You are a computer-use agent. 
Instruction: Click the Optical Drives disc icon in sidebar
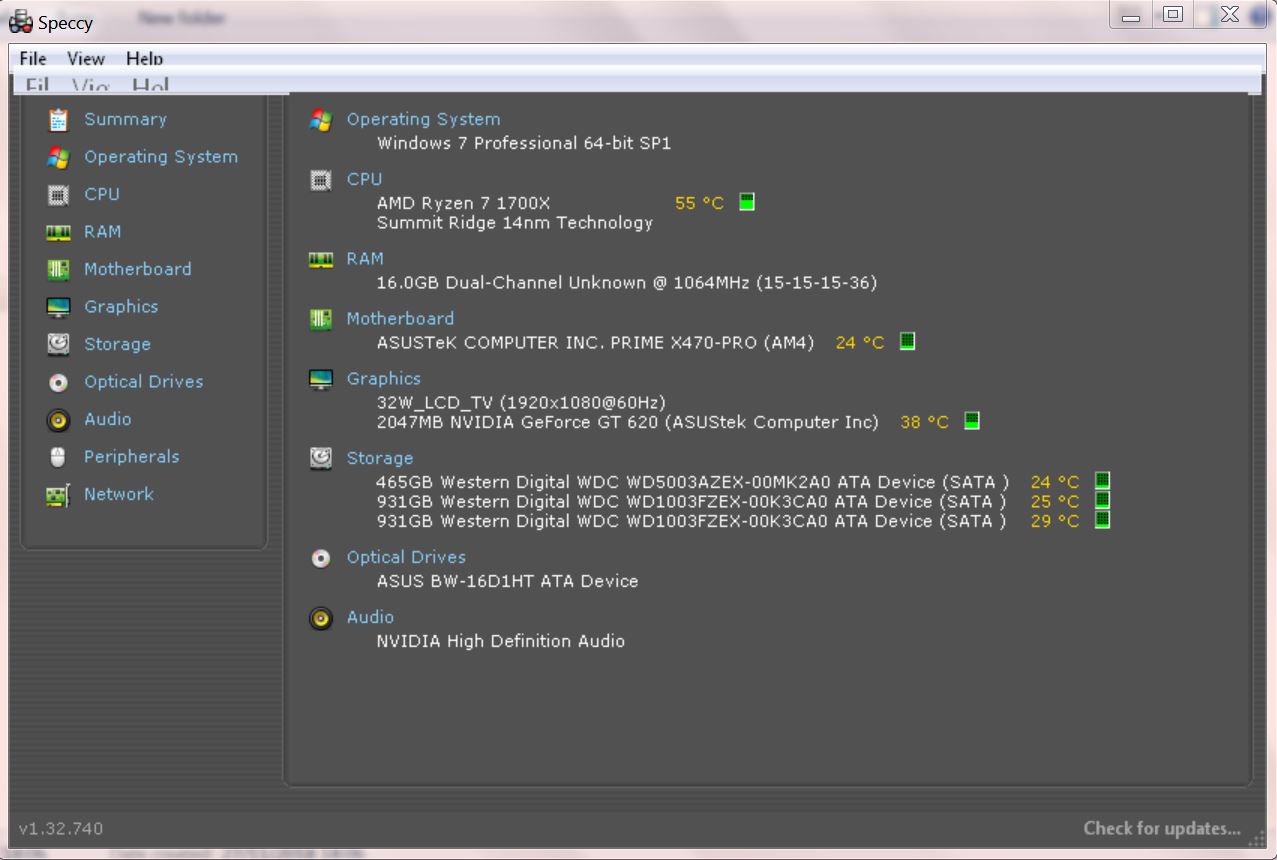pos(58,382)
